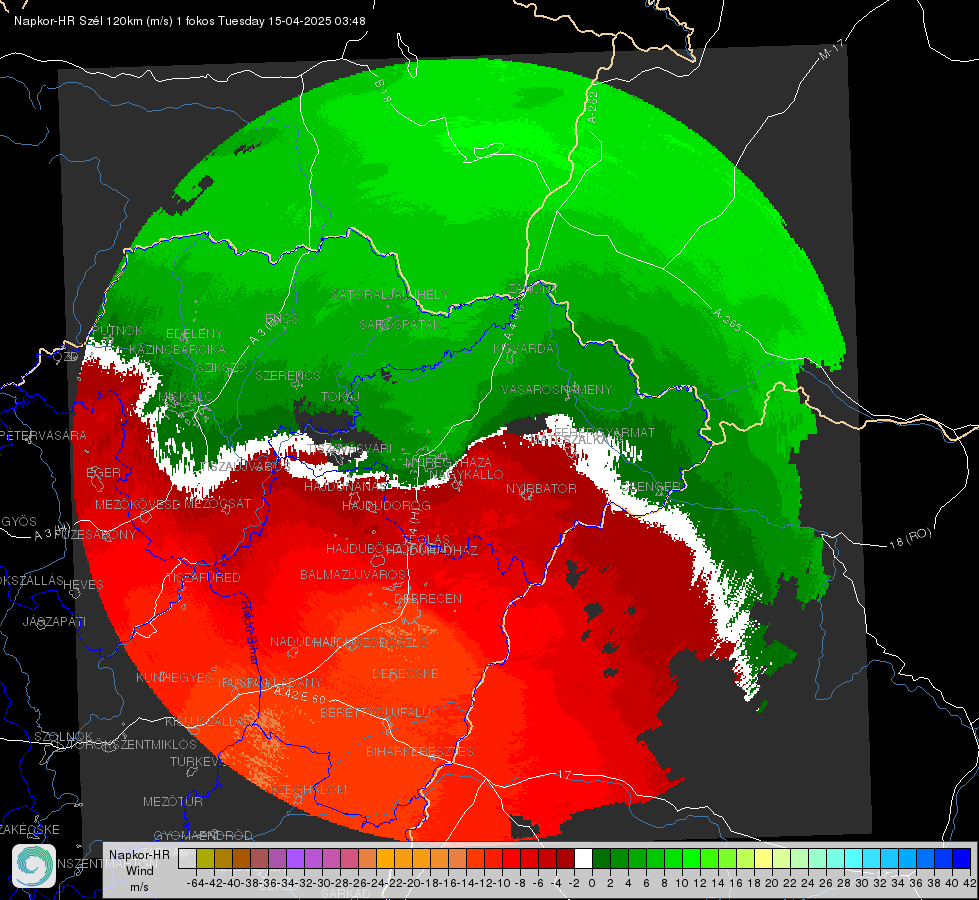
Task: Click the KUNHEGYES city label
Action: pyautogui.click(x=174, y=677)
